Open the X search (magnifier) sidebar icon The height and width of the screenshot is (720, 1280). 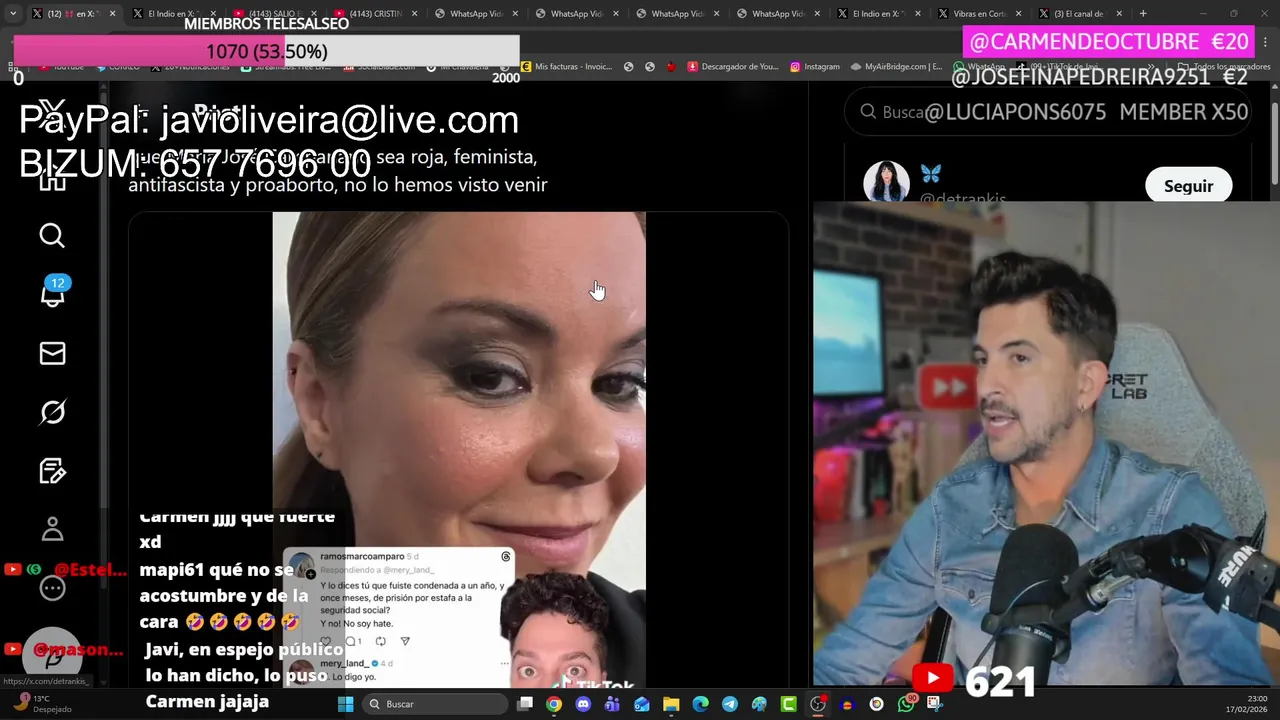(52, 236)
